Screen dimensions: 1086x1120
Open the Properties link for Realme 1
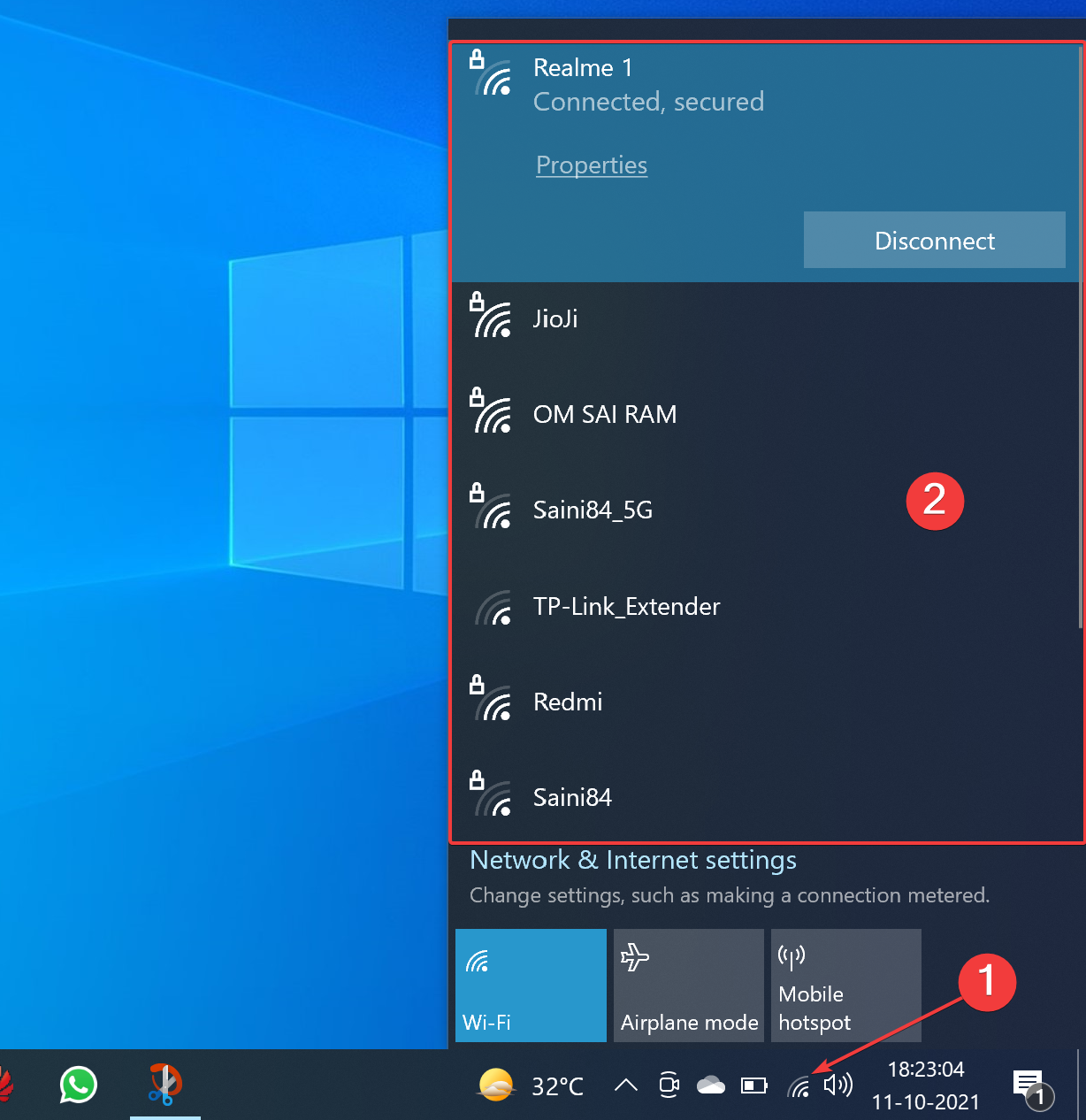(592, 165)
